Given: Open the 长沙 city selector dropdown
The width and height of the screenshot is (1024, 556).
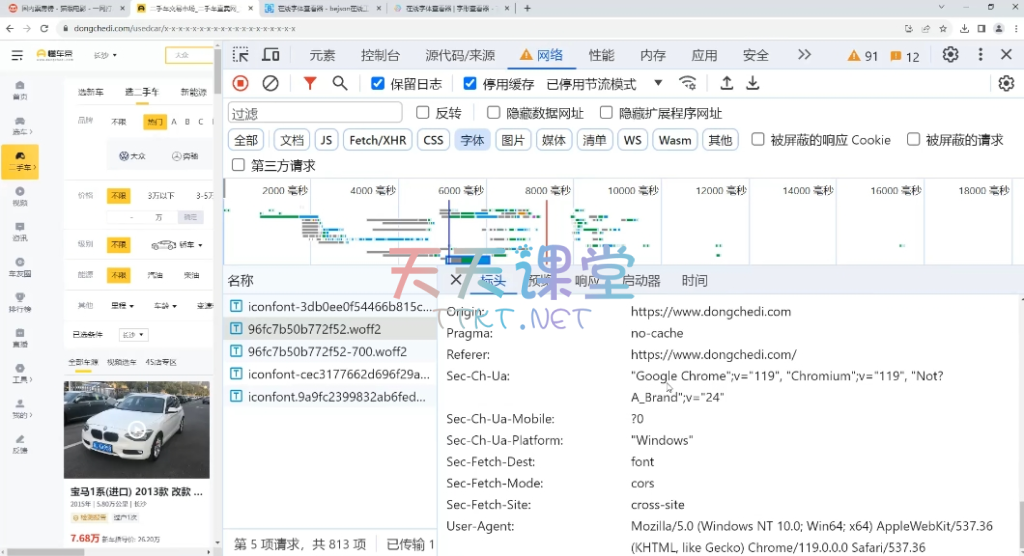Looking at the screenshot, I should [x=106, y=55].
